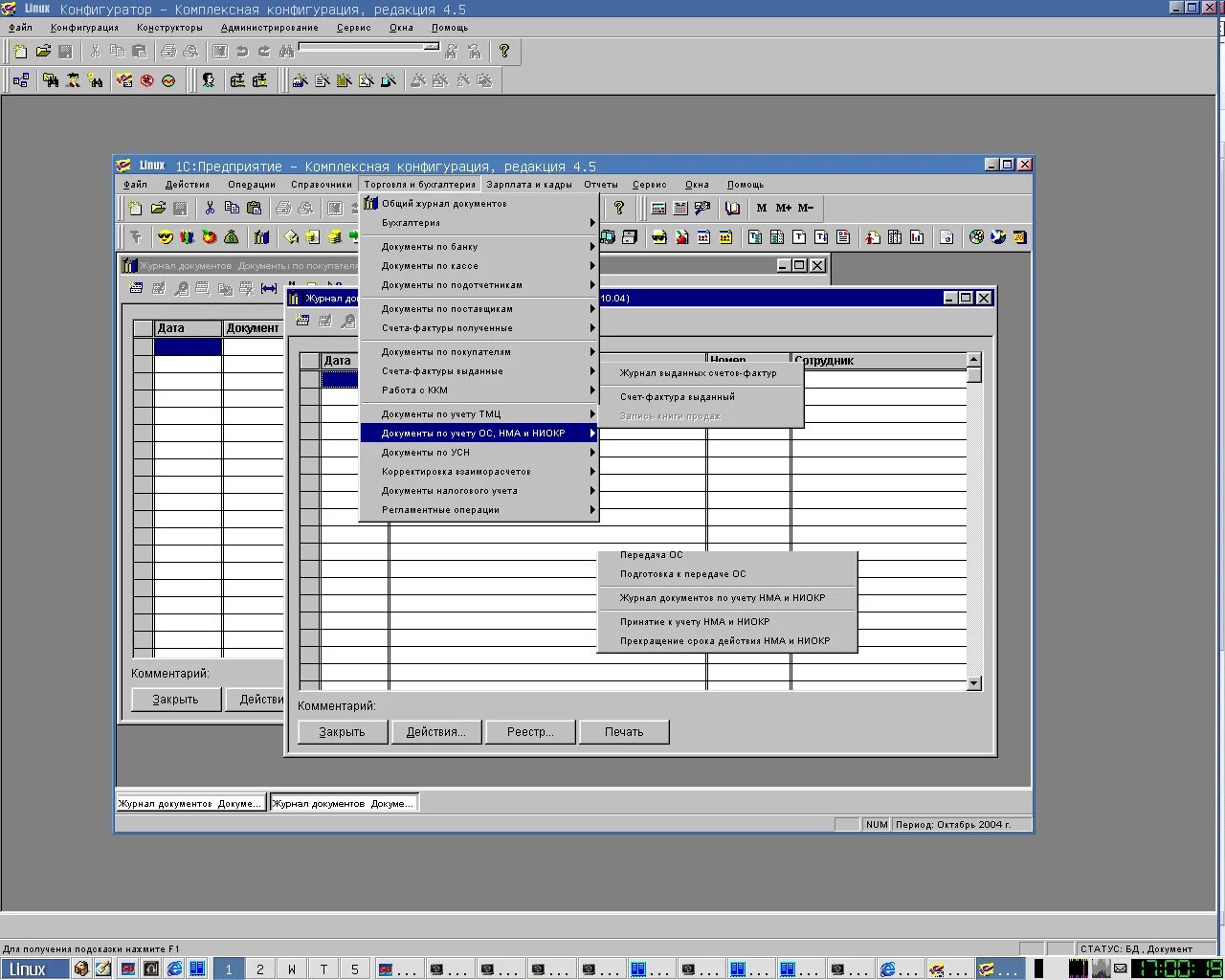The height and width of the screenshot is (980, 1225).
Task: Open the calendar icon next to the calculator
Action: 680,208
